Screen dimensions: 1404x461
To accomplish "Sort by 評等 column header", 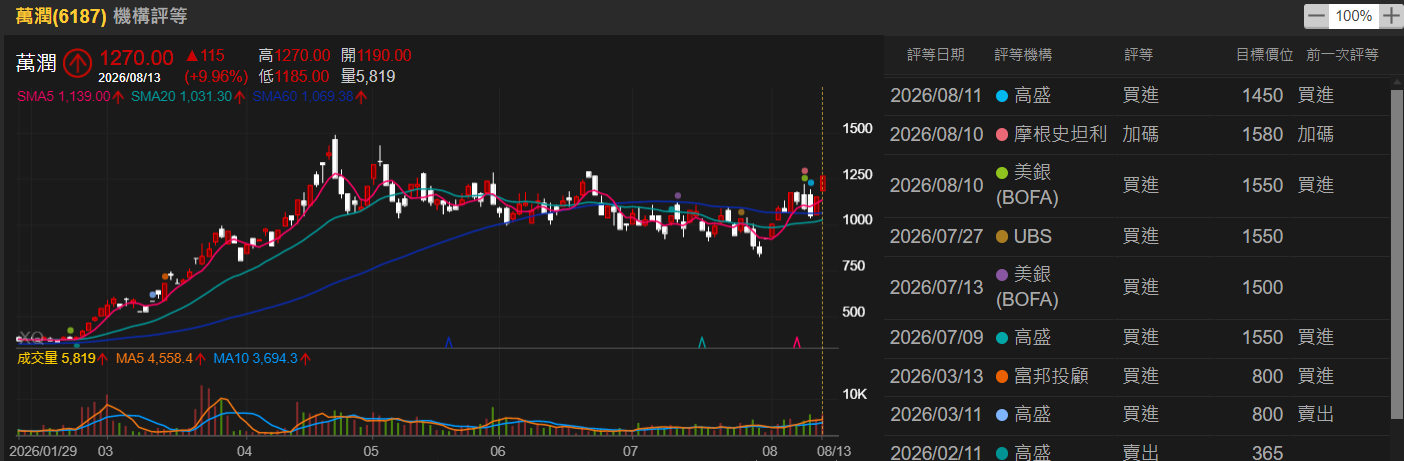I will (1138, 55).
